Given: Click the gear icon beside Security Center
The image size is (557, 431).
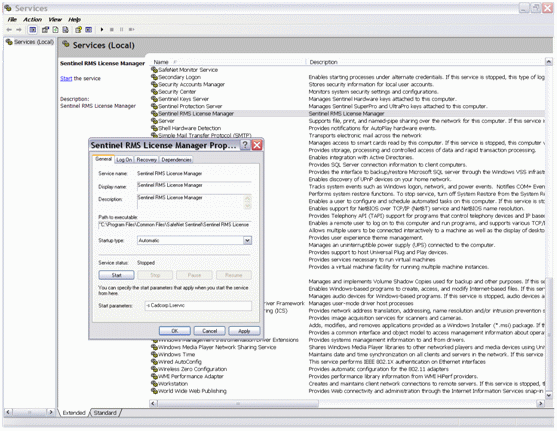Looking at the screenshot, I should pyautogui.click(x=154, y=92).
